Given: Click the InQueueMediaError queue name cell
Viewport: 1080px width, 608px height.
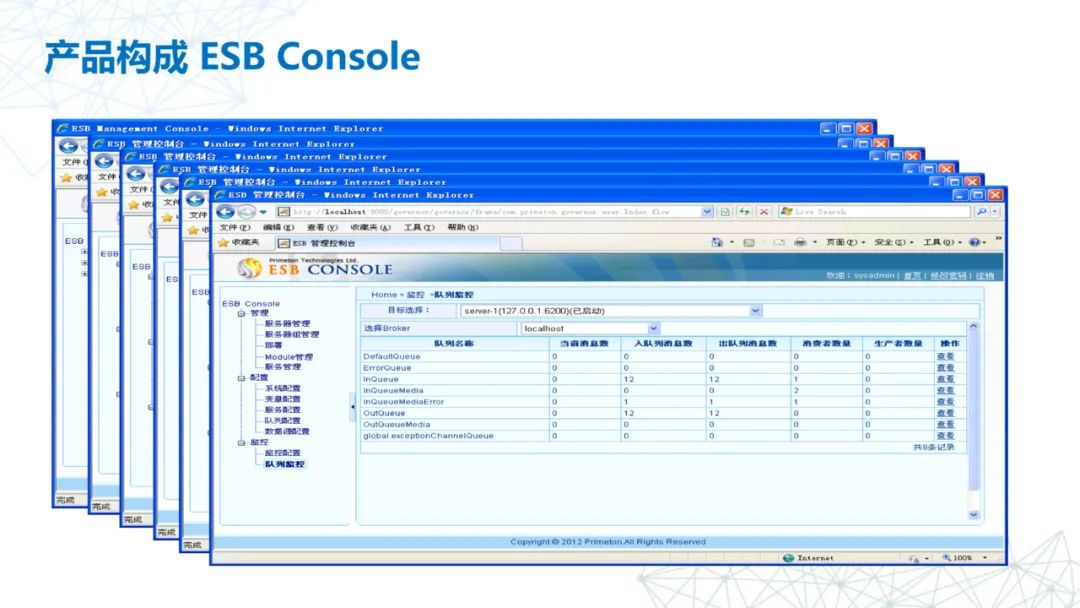Looking at the screenshot, I should click(455, 402).
